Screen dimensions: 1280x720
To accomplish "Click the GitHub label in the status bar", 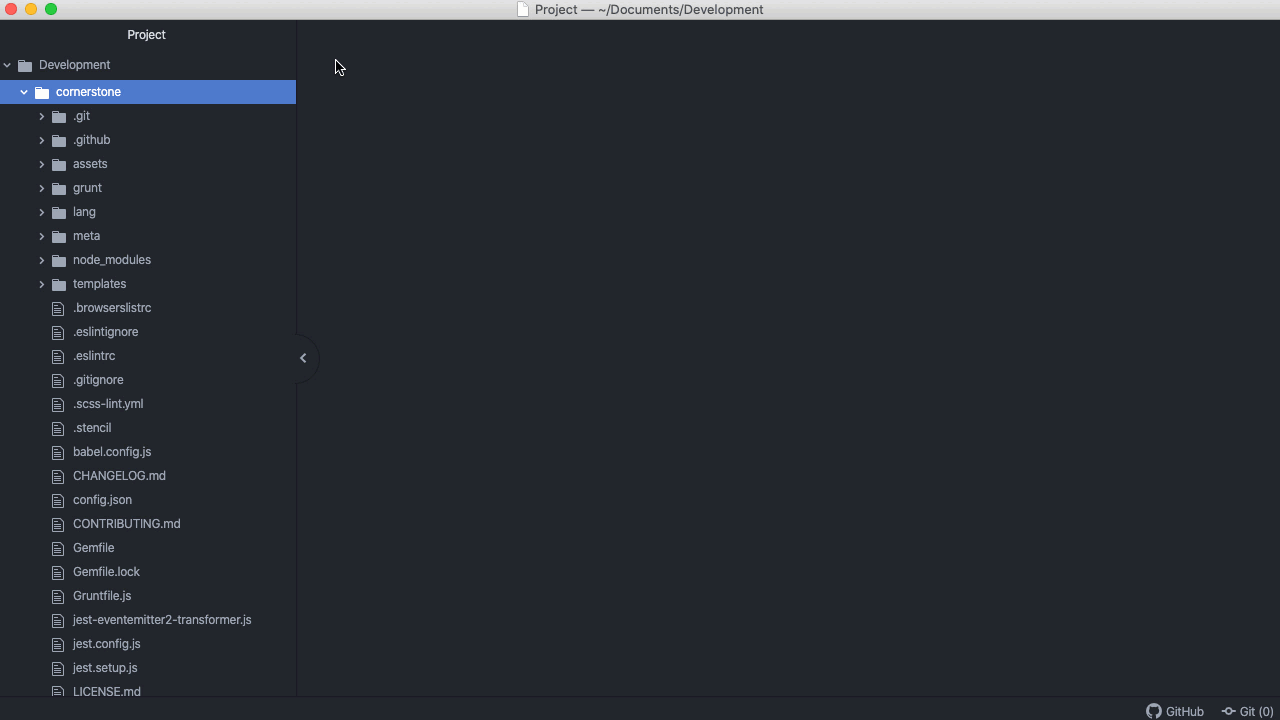I will click(x=1183, y=711).
